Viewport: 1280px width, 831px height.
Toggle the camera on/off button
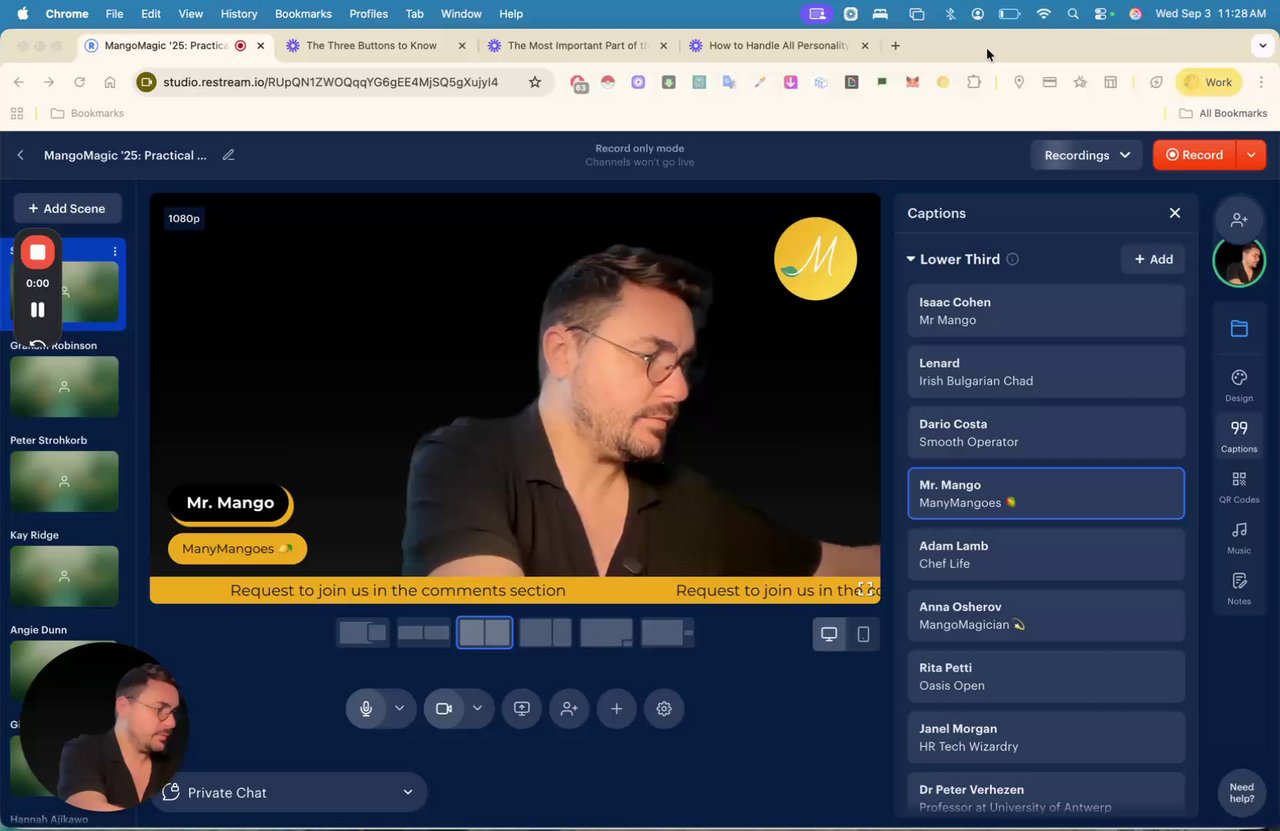point(444,708)
